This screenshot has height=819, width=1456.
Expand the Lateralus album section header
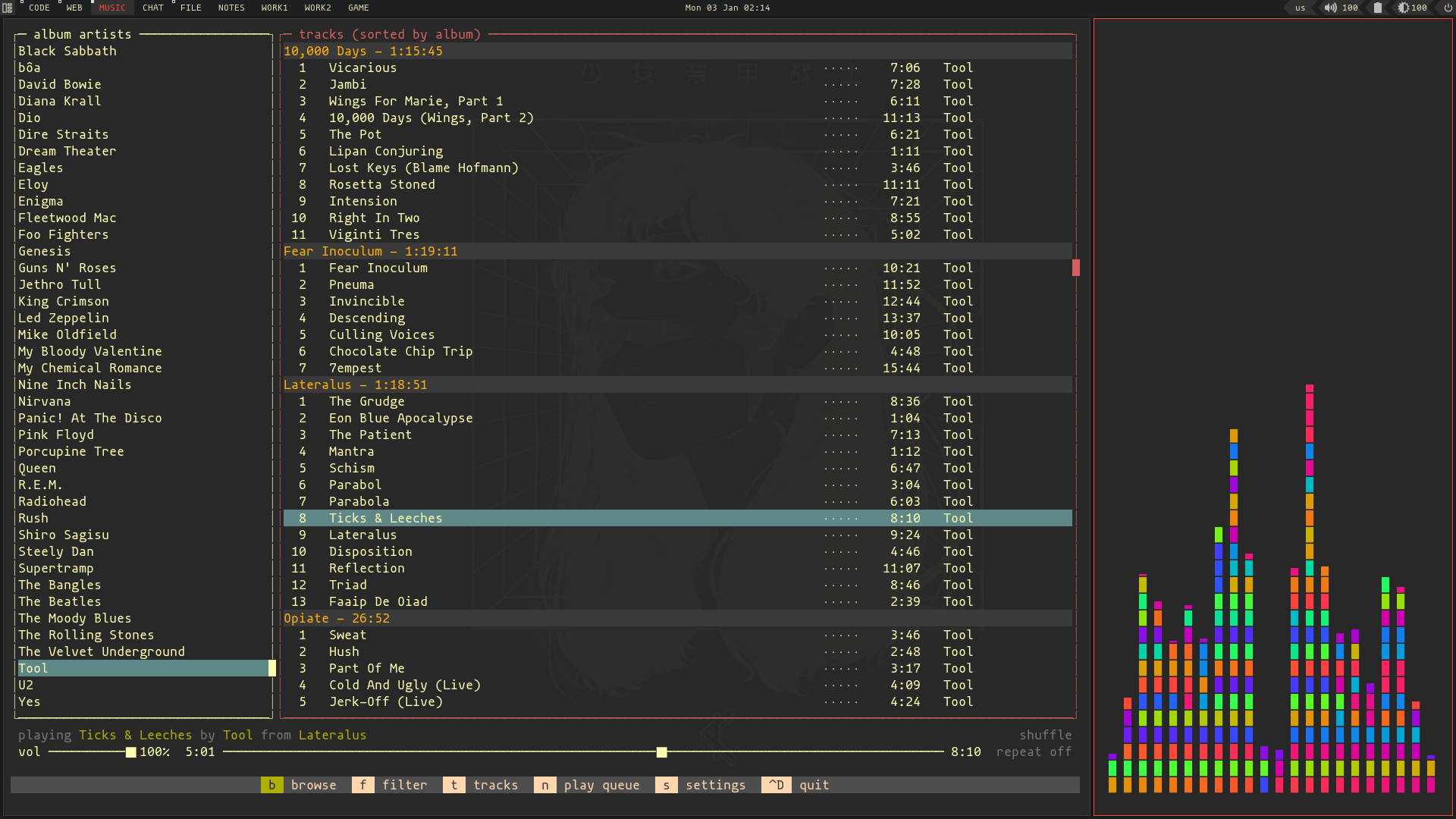(355, 384)
